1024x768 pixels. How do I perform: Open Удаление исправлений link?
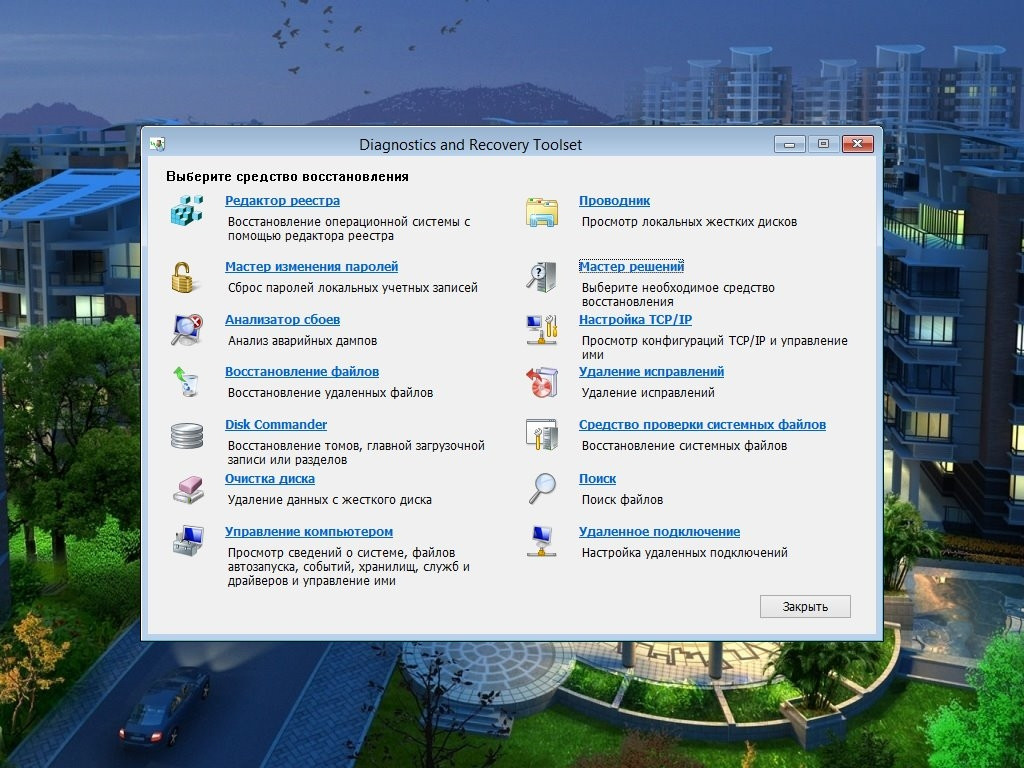[651, 372]
